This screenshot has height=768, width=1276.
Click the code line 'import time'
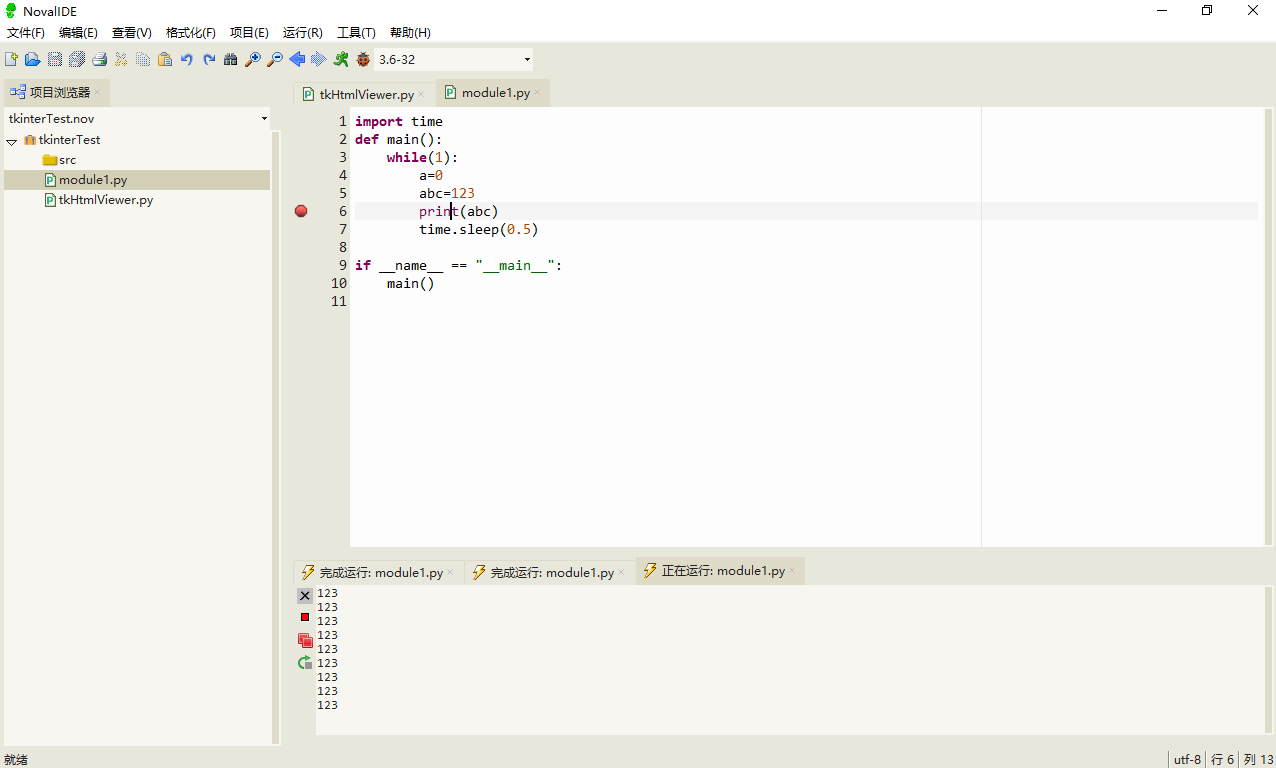click(399, 121)
